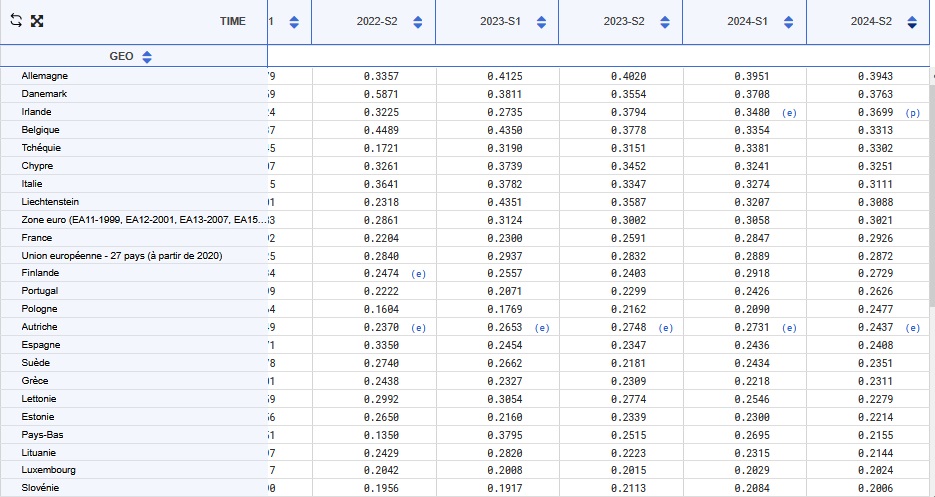Select the Tchéquie row label
935x497 pixels.
[41, 147]
